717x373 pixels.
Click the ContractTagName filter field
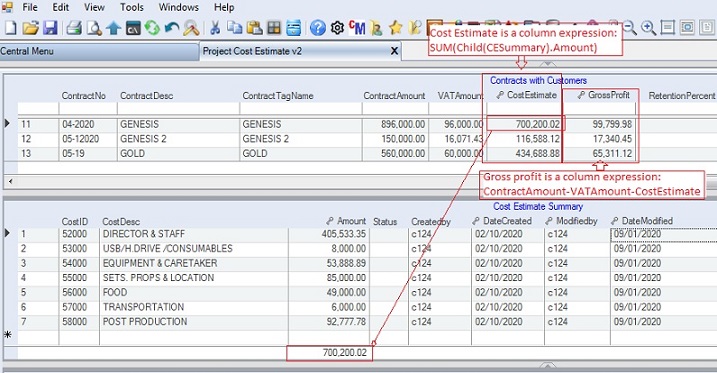point(301,109)
